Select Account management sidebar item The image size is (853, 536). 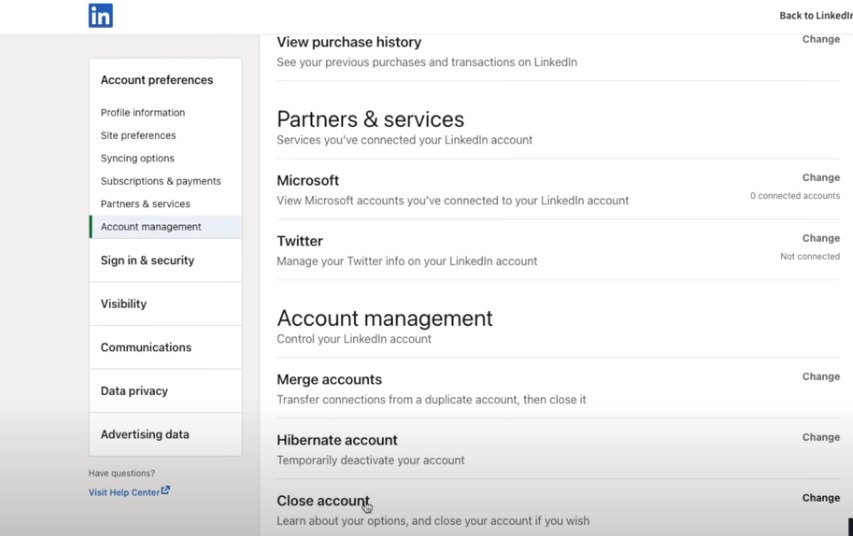[x=151, y=227]
